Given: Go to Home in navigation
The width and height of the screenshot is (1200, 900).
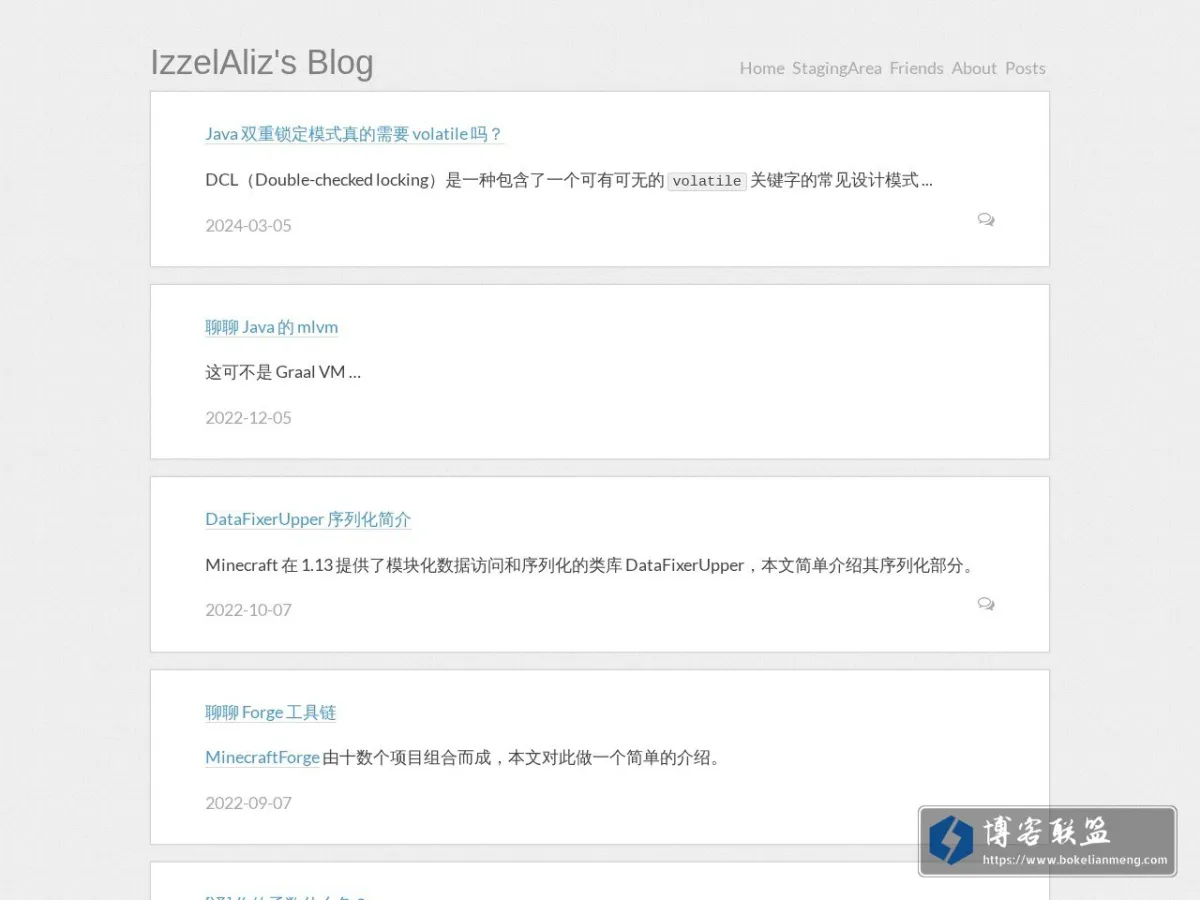Looking at the screenshot, I should pos(762,68).
